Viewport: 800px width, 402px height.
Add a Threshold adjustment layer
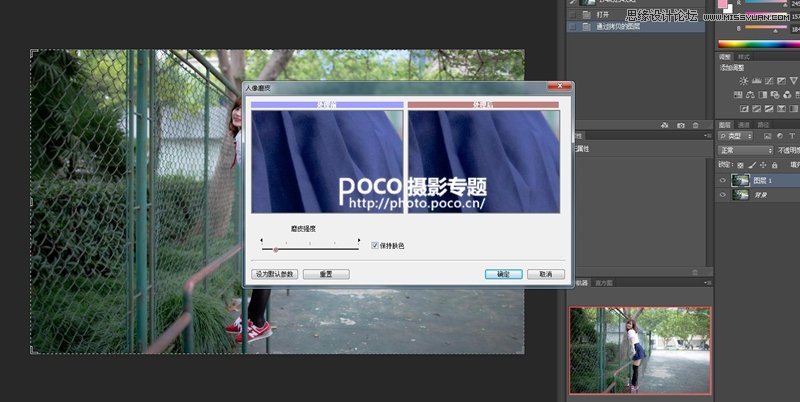pyautogui.click(x=769, y=109)
